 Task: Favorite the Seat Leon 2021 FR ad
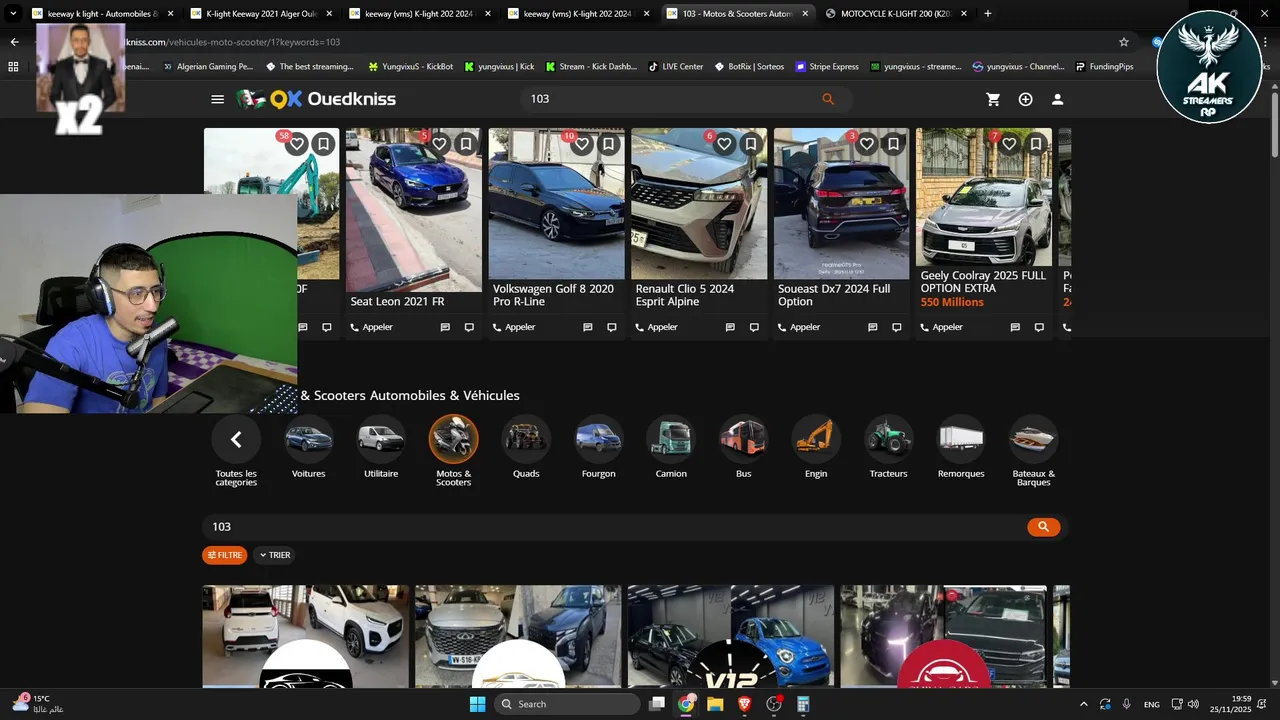[x=439, y=144]
